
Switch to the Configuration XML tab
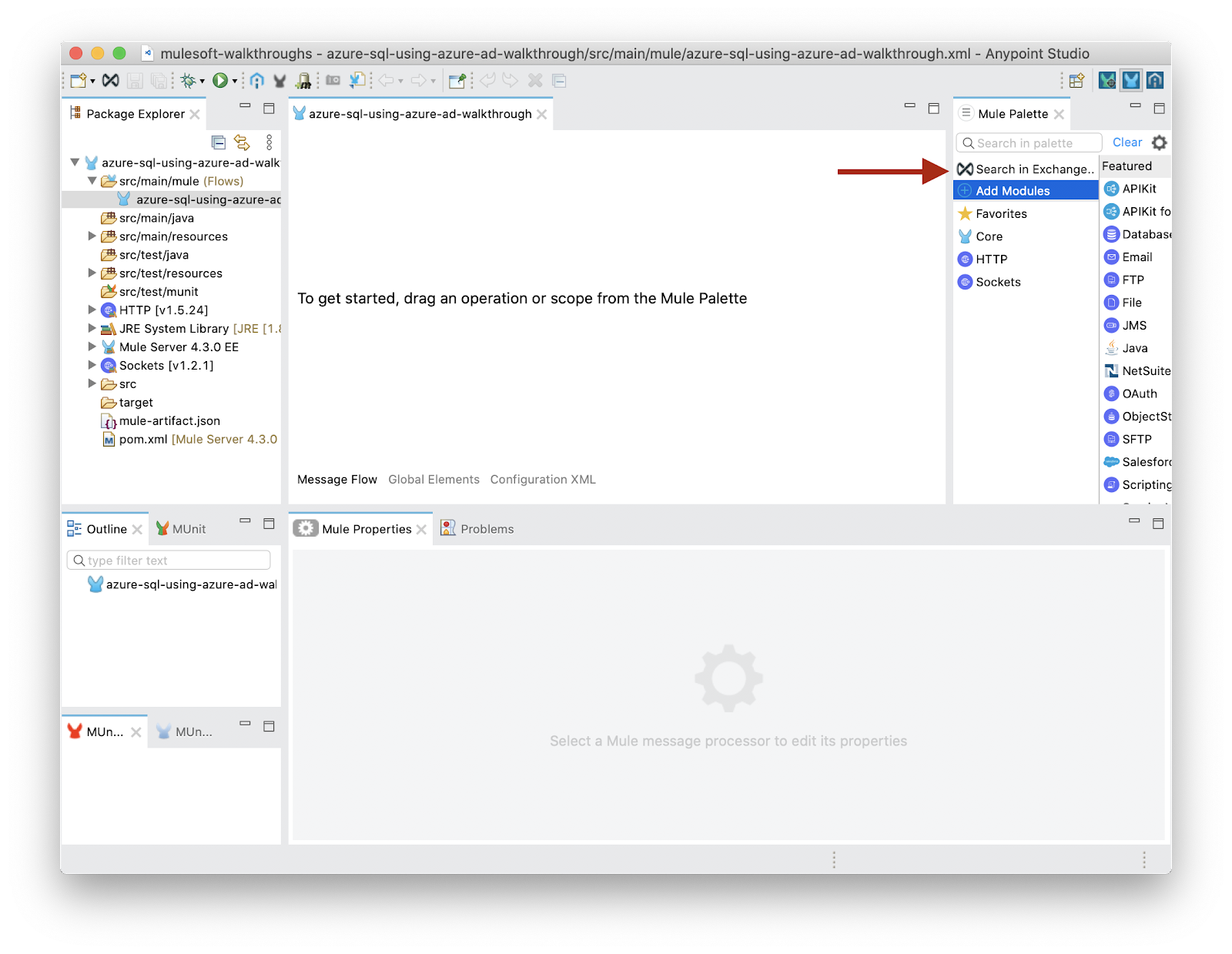[x=543, y=480]
